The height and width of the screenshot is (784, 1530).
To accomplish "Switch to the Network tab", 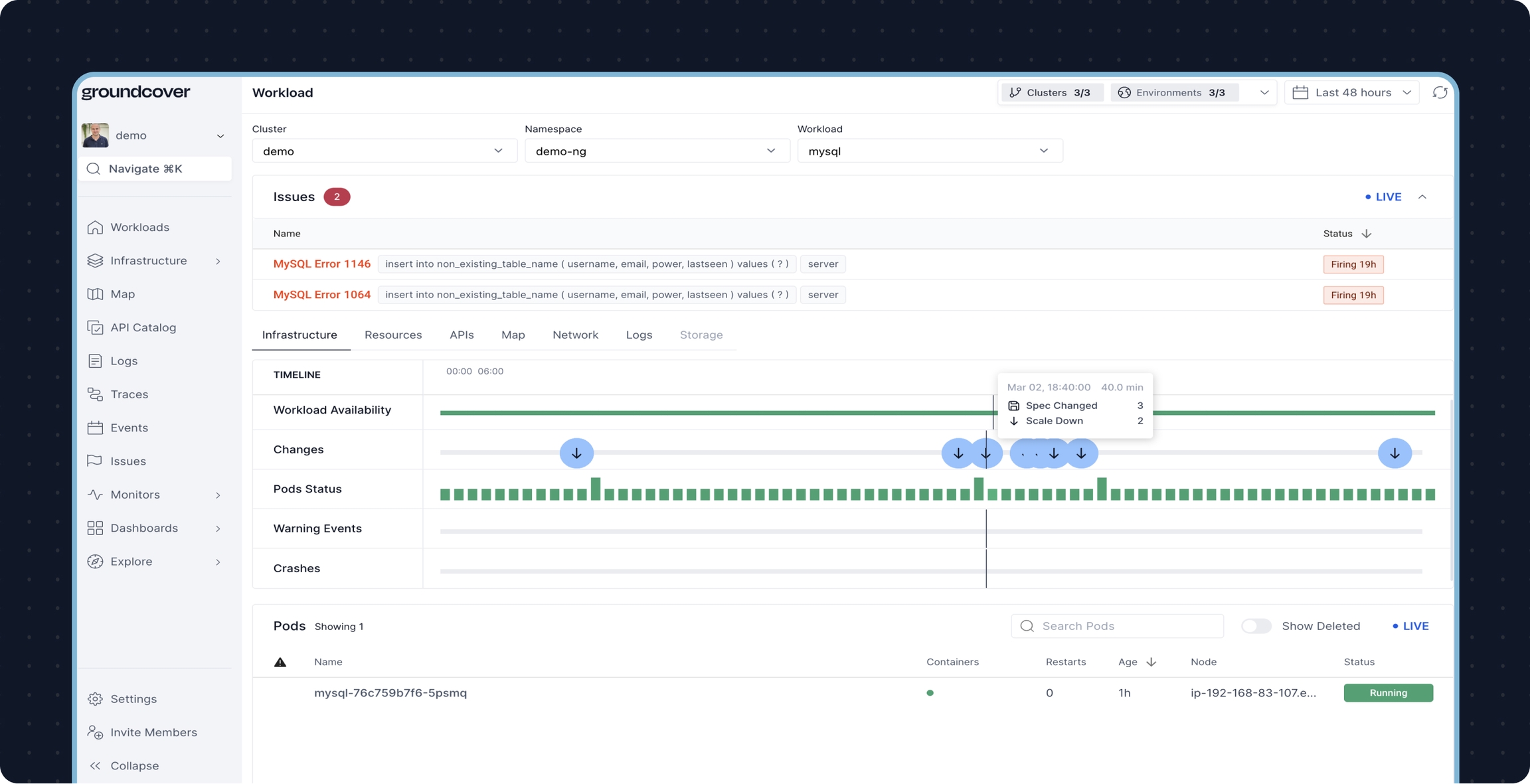I will pyautogui.click(x=575, y=335).
